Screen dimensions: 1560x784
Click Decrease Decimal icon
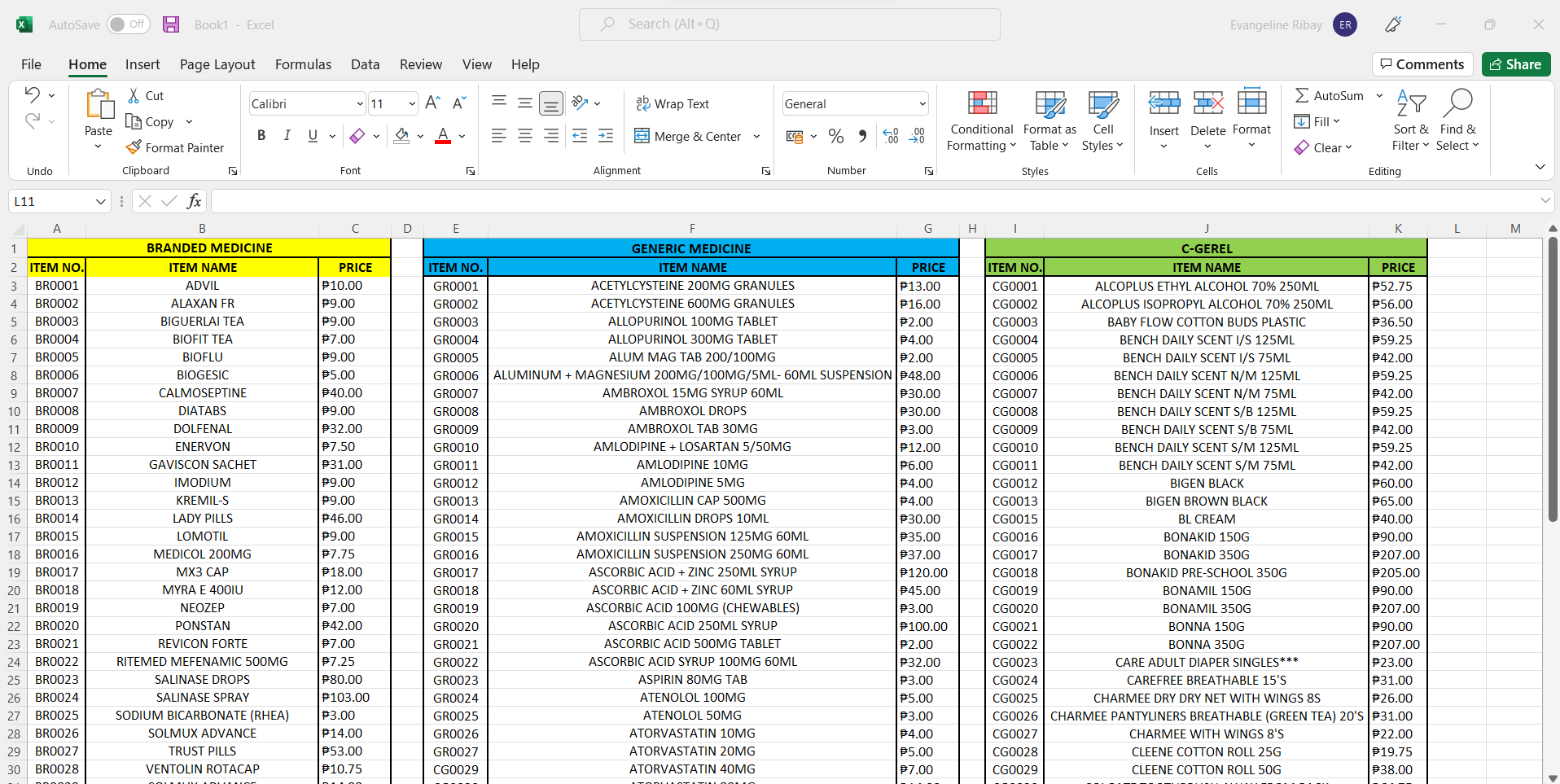pyautogui.click(x=918, y=136)
